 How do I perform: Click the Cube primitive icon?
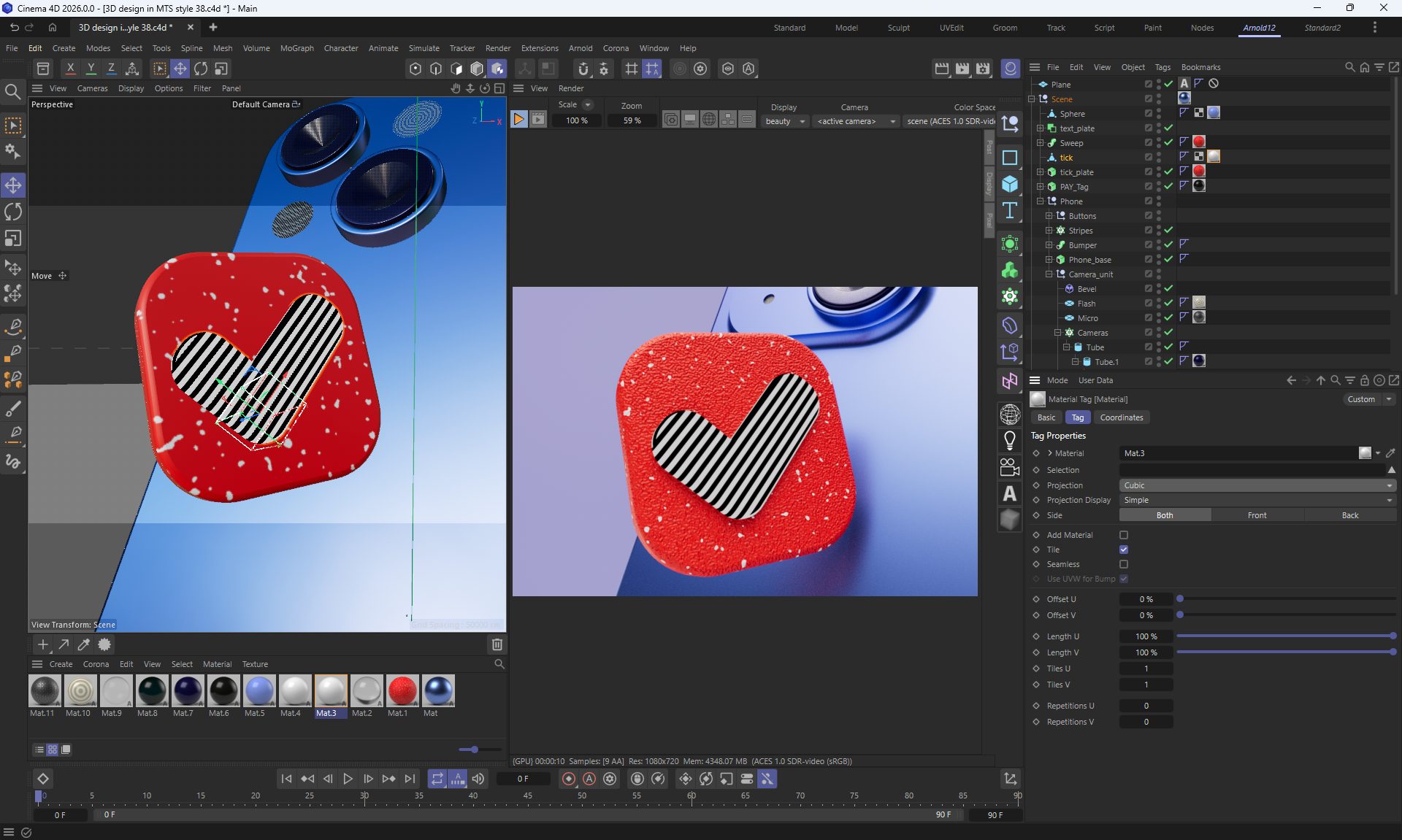point(1010,184)
